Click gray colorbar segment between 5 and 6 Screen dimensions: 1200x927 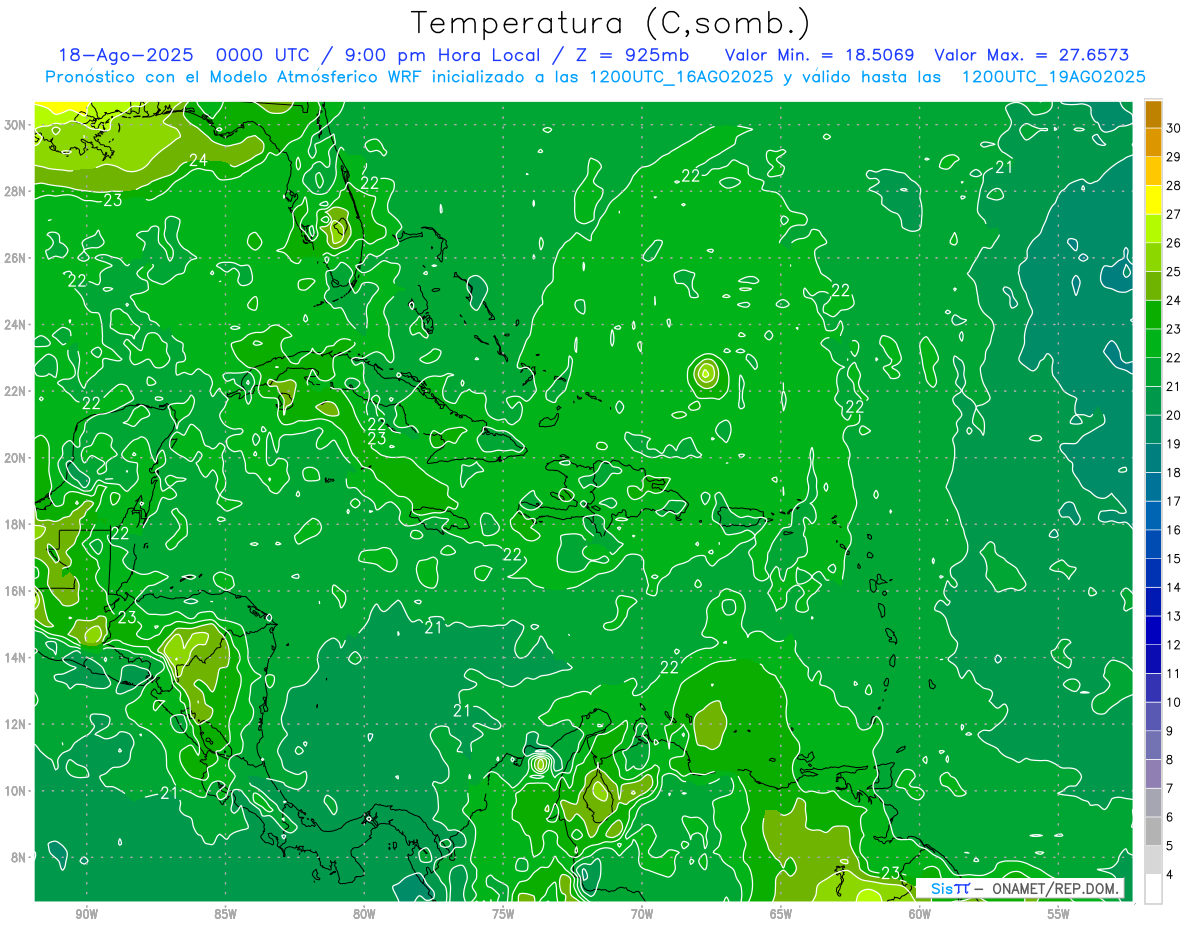coord(1153,831)
